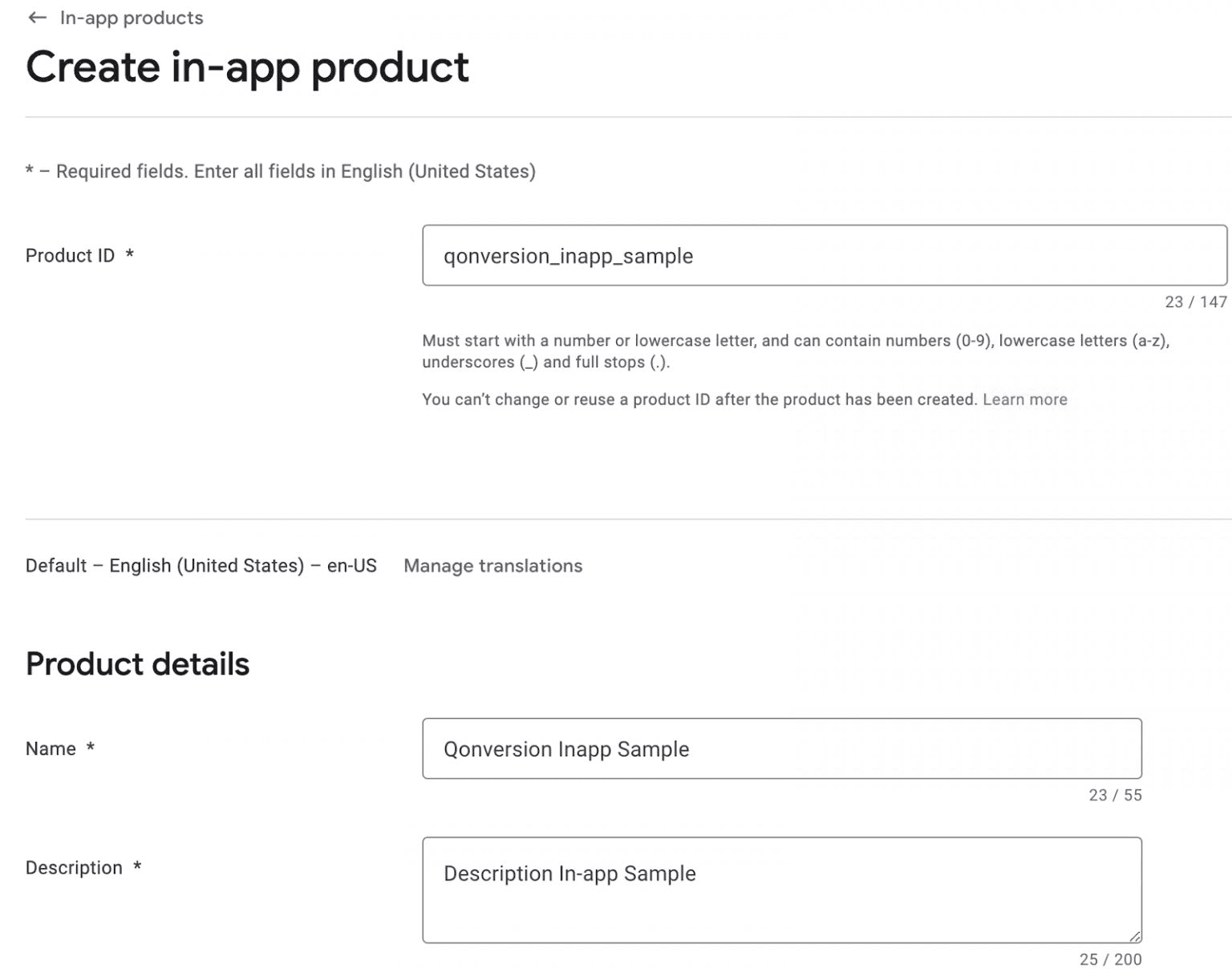Click the back arrow beside In-app products
The width and height of the screenshot is (1232, 969).
coord(35,17)
